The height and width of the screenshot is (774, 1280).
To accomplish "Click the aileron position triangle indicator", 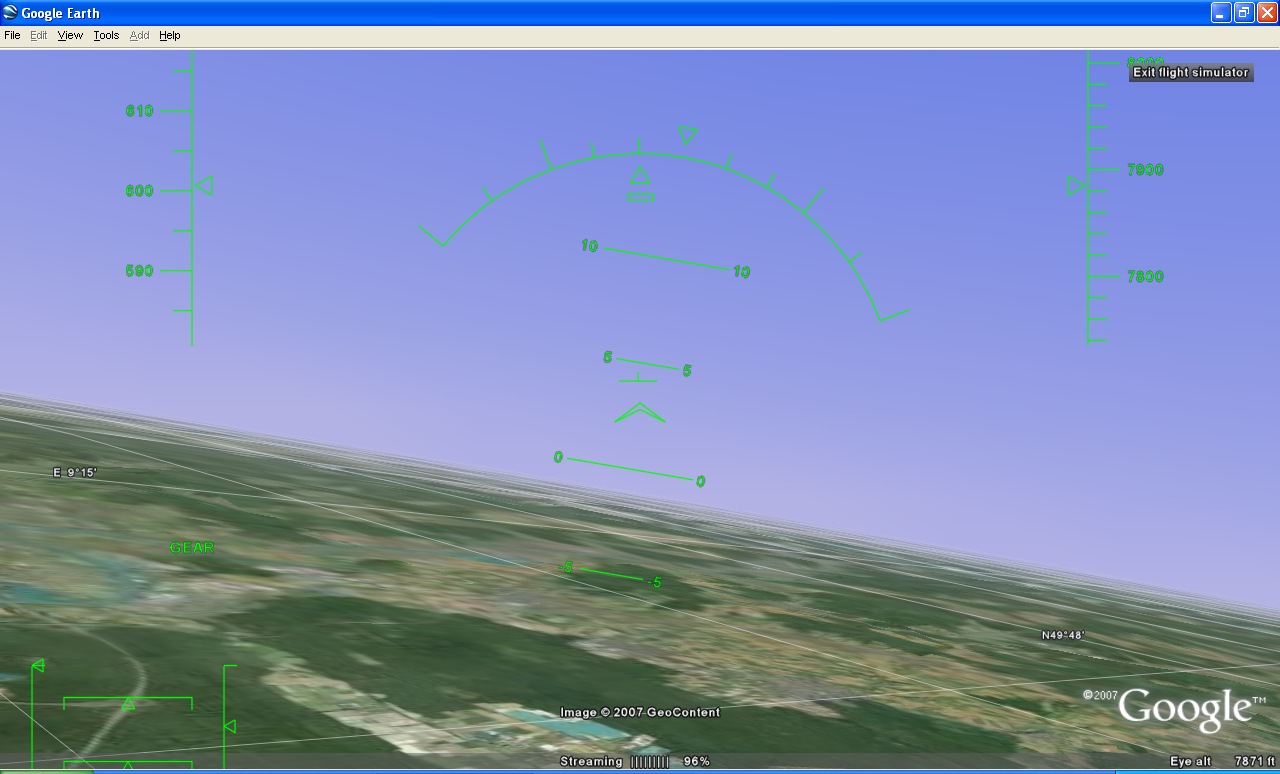I will click(128, 704).
